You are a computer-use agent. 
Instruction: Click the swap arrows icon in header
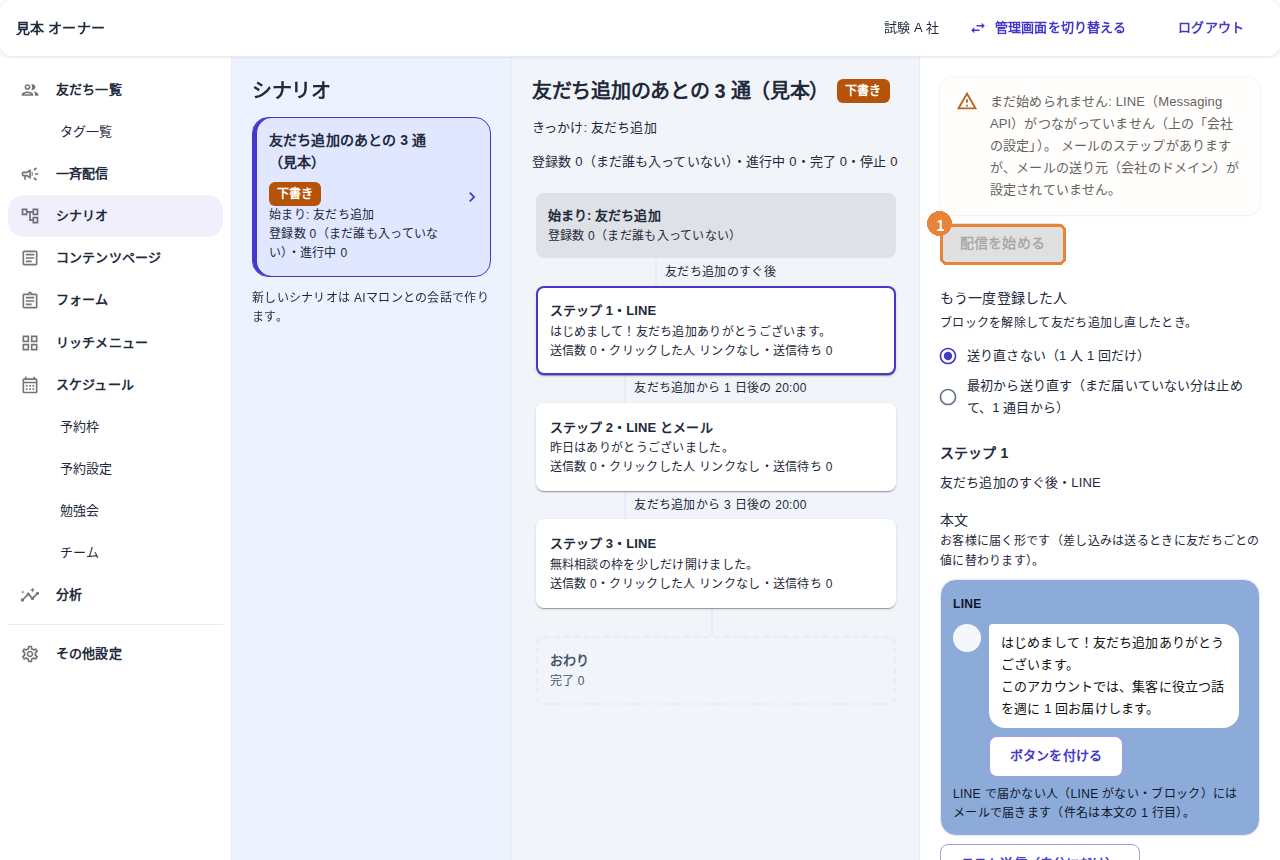(978, 28)
